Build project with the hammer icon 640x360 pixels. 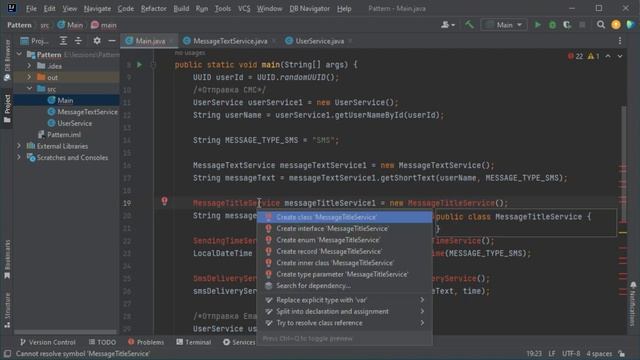coord(469,25)
